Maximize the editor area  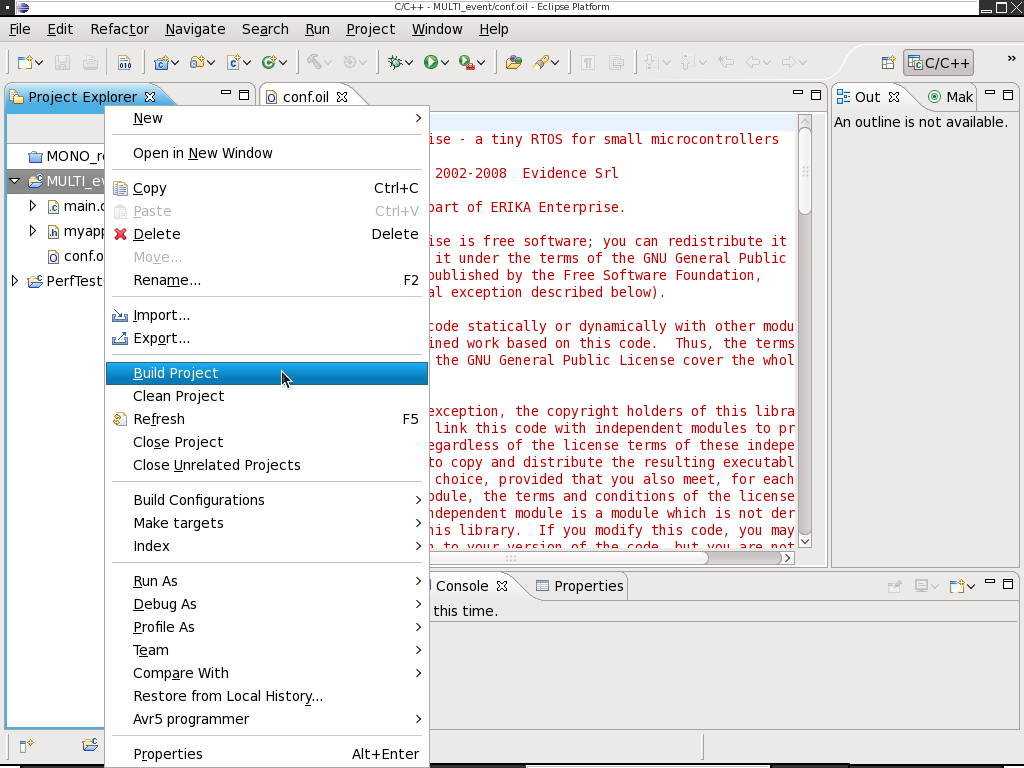[x=816, y=95]
